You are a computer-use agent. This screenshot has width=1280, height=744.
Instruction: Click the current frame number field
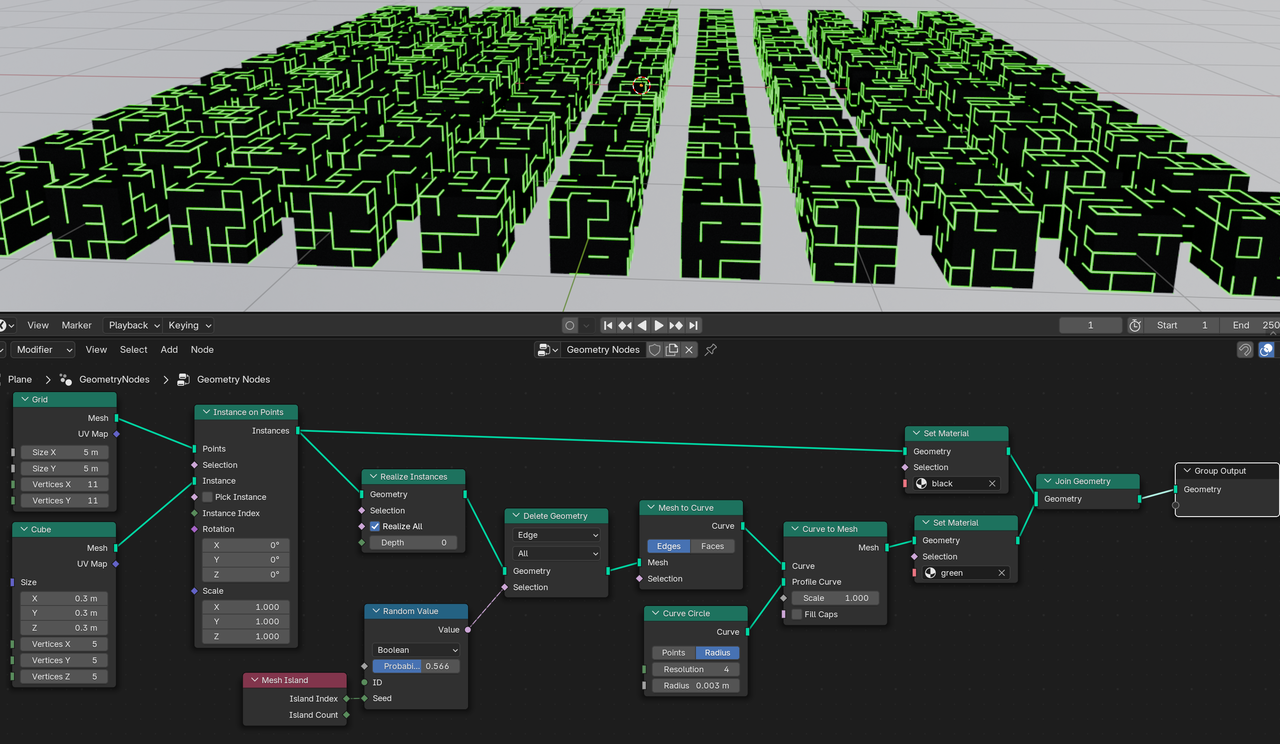tap(1090, 325)
